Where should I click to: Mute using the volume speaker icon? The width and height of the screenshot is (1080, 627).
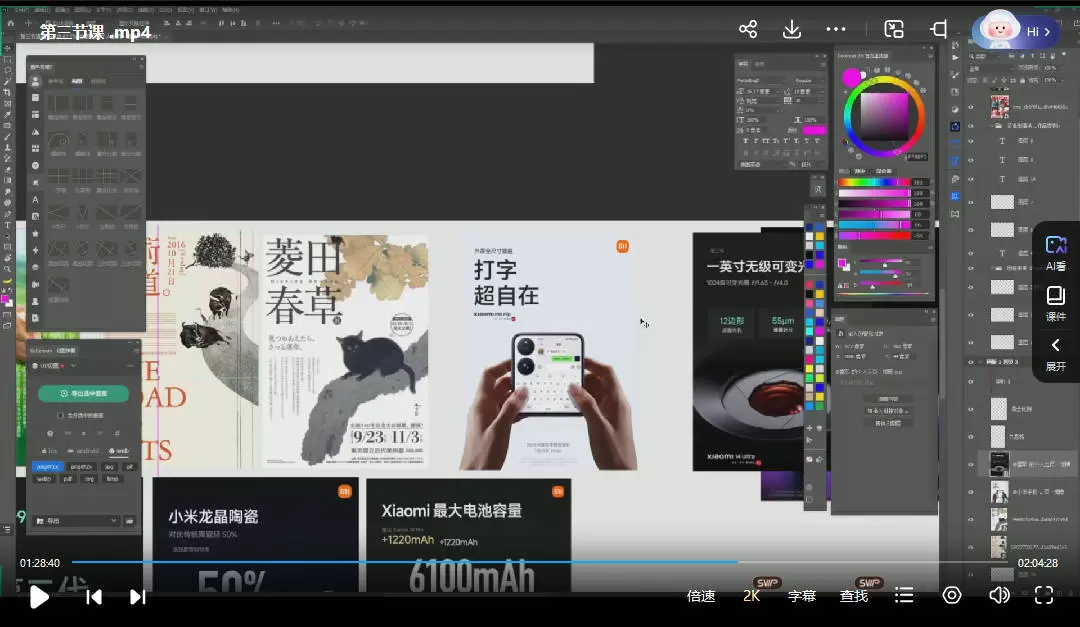coord(999,595)
